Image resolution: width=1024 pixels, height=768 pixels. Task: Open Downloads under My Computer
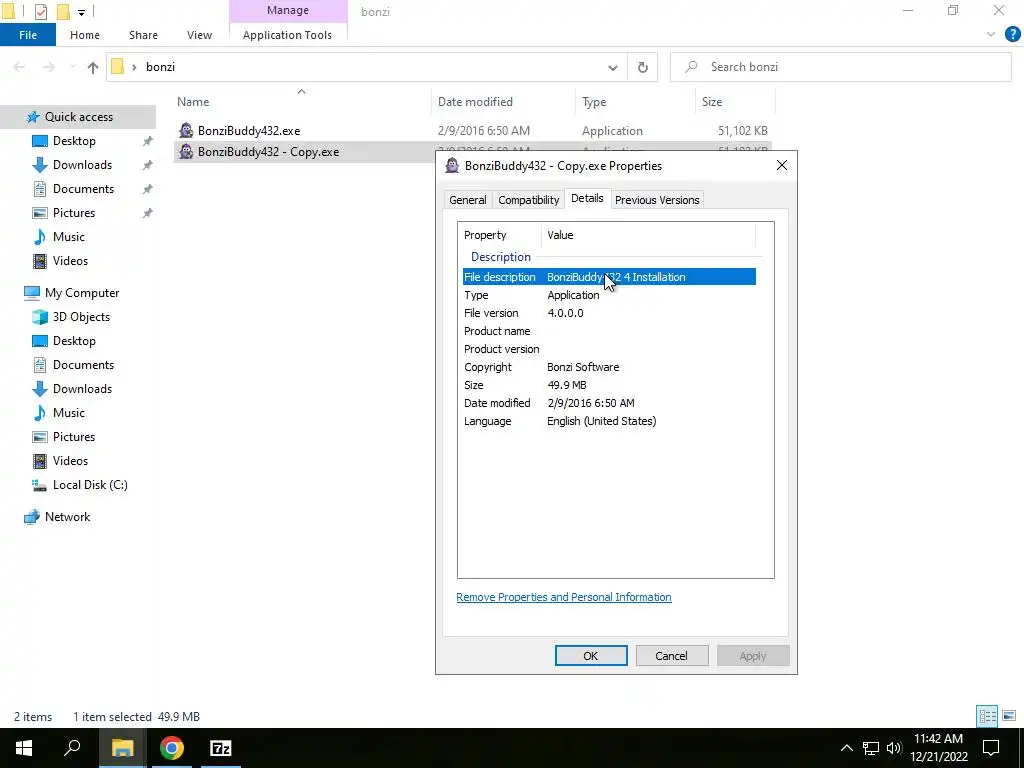pyautogui.click(x=82, y=389)
